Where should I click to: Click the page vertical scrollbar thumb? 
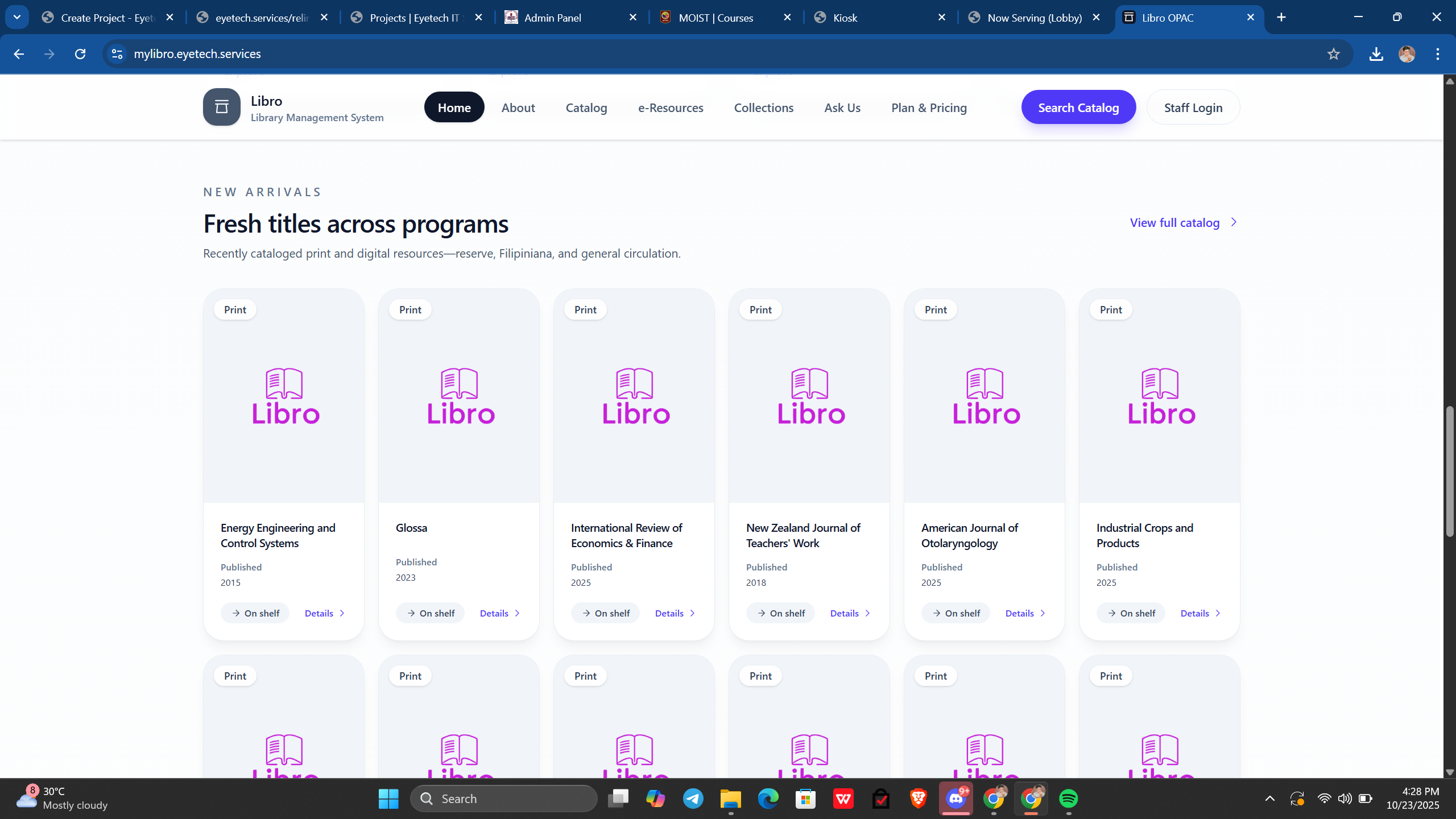[1450, 472]
